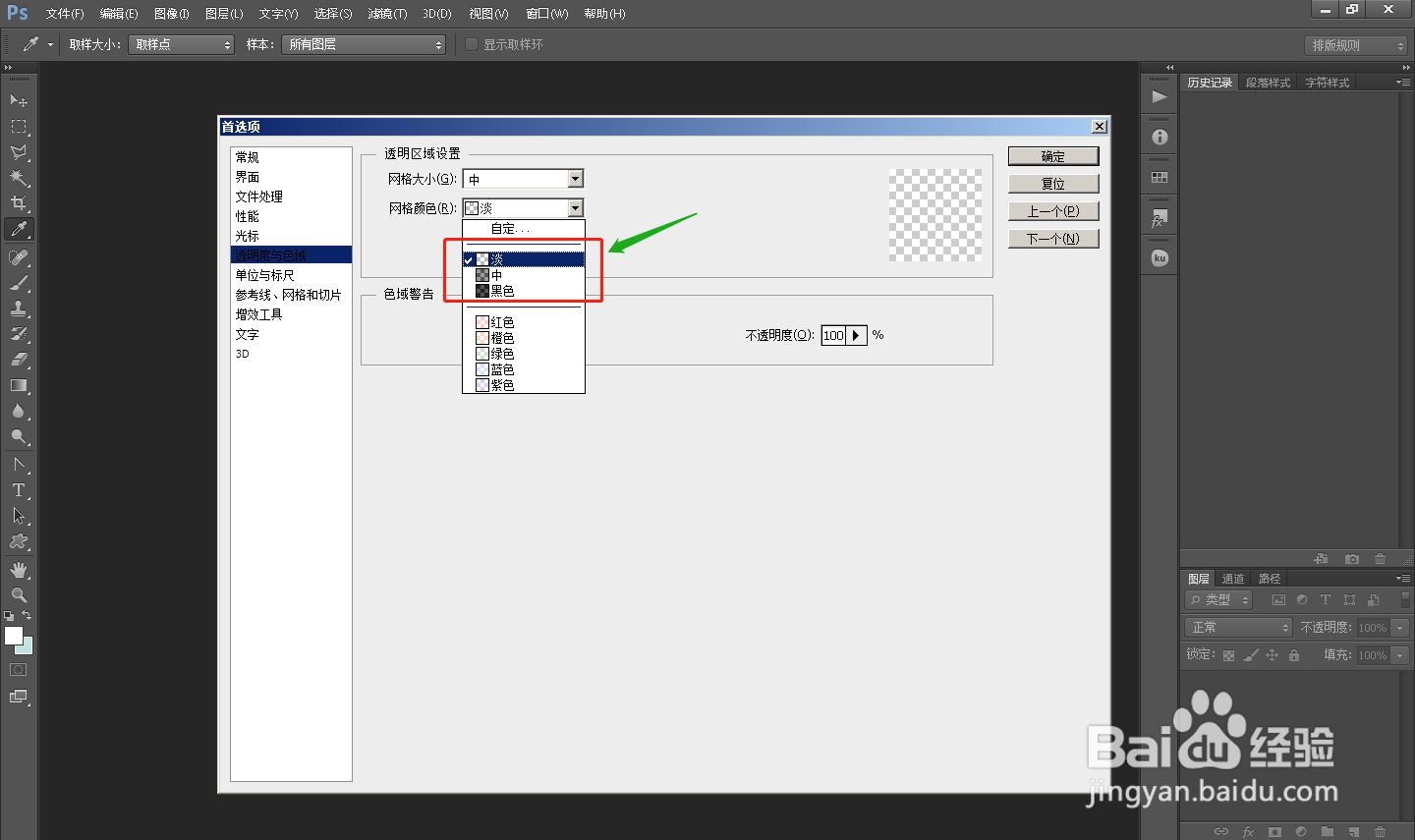1415x840 pixels.
Task: Toggle type layer filter icon
Action: (x=1326, y=600)
